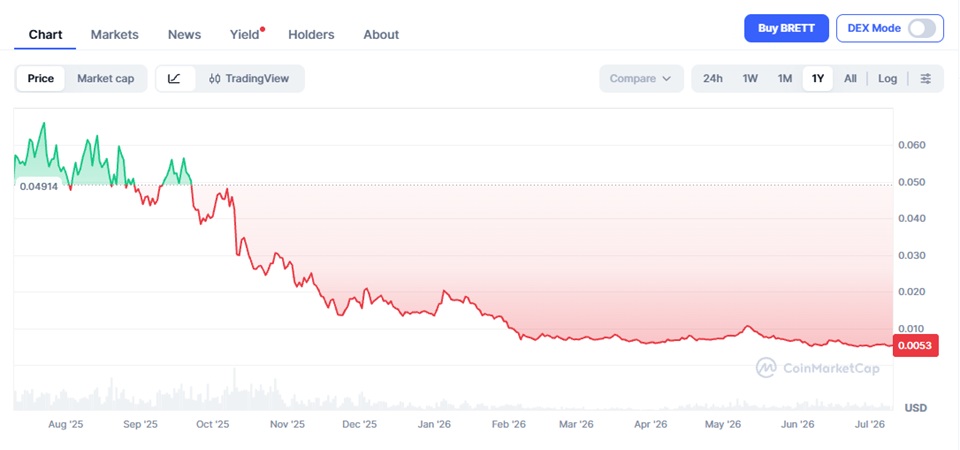Screen dimensions: 960x450
Task: Expand the Compare dropdown
Action: (x=641, y=78)
